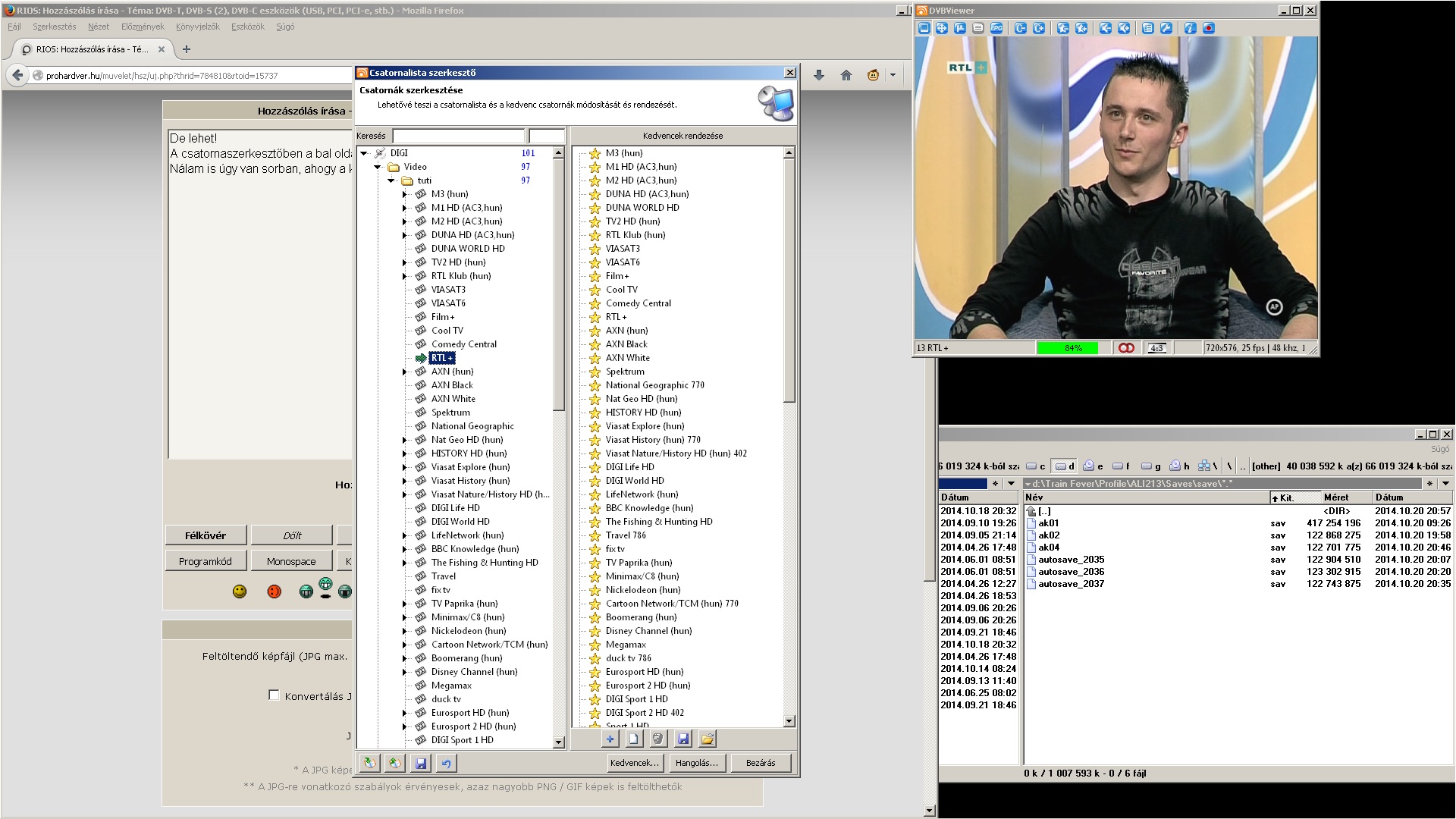Click the blue plus add-favourite icon
The height and width of the screenshot is (819, 1456).
[x=610, y=739]
